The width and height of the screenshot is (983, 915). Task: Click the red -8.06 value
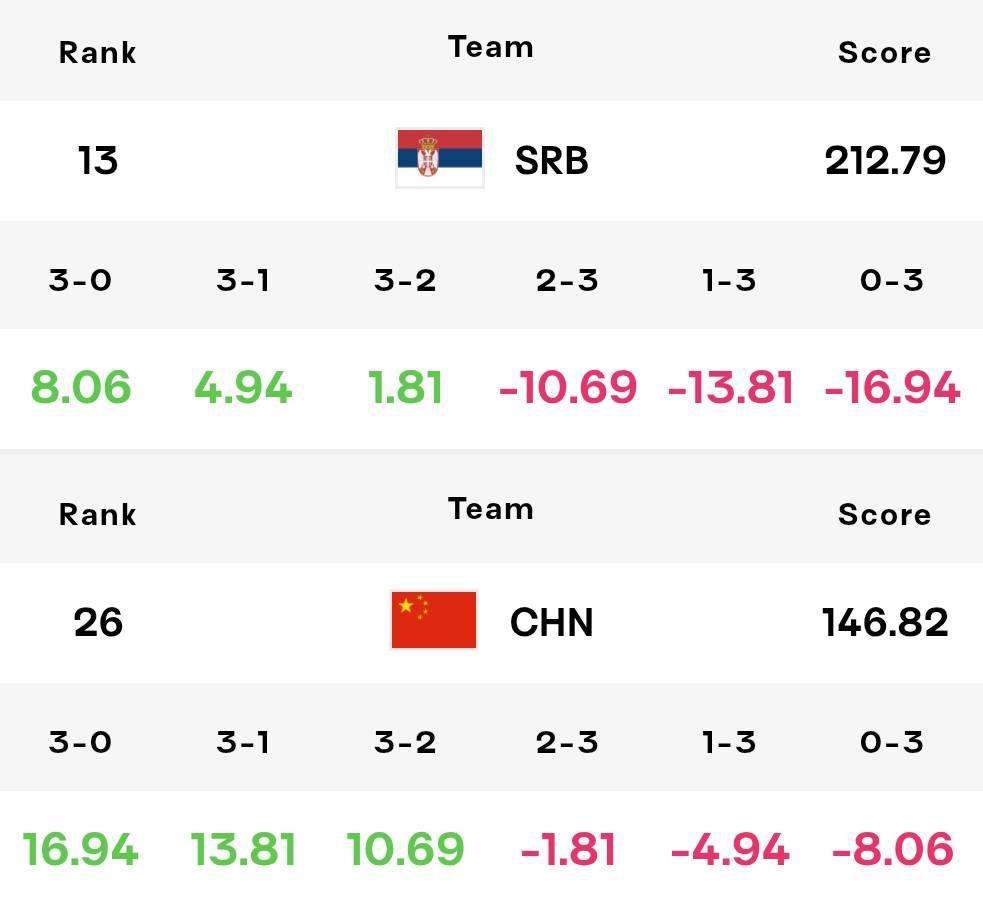pyautogui.click(x=892, y=849)
